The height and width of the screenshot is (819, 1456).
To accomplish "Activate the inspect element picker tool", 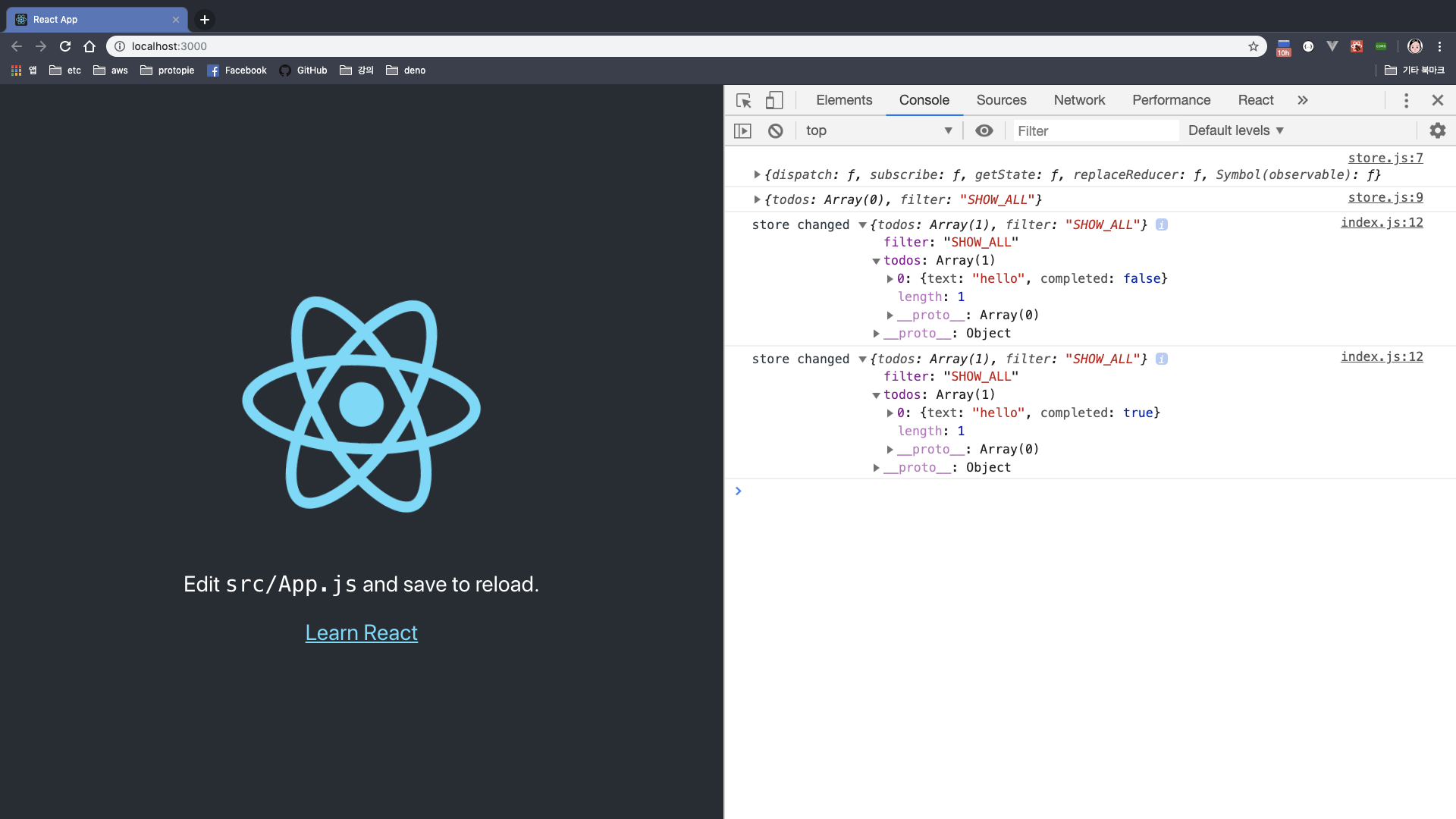I will 743,100.
